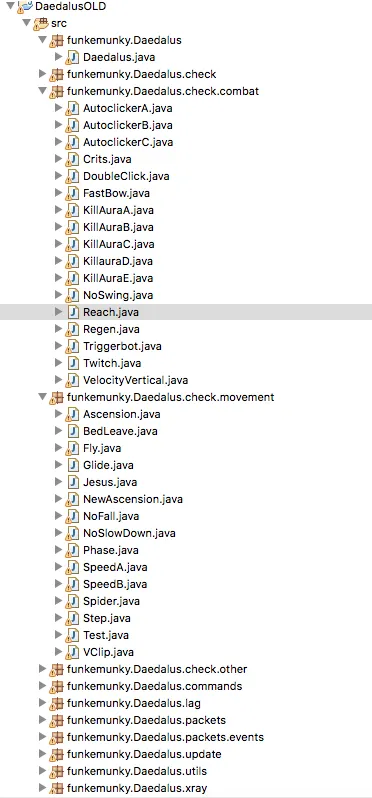Expand the funkemunky.Daedalus.check package arrow

tap(42, 74)
